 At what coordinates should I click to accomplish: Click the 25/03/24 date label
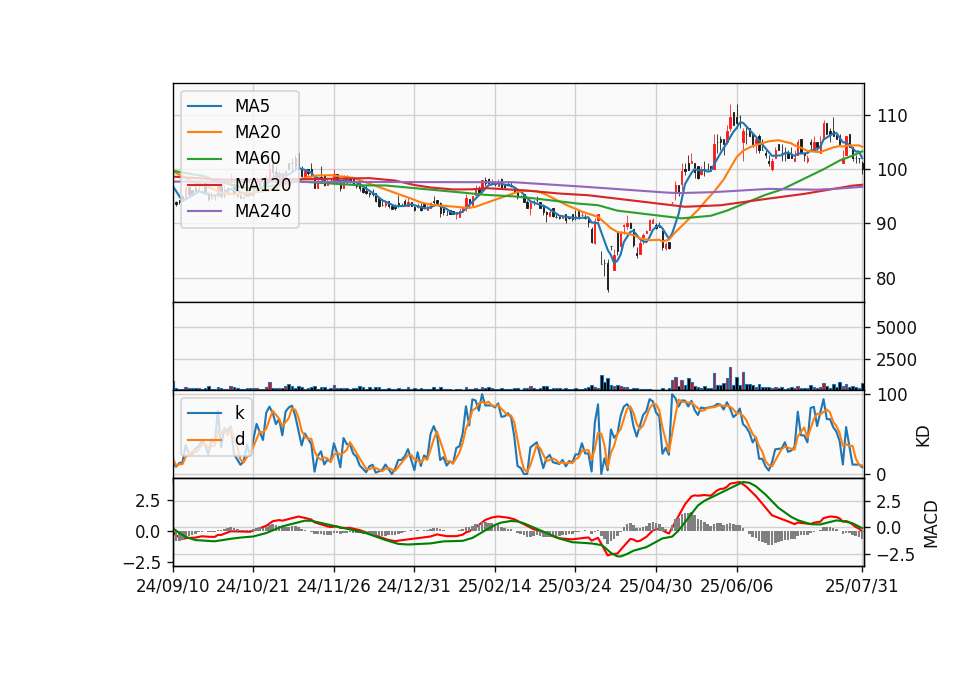pyautogui.click(x=575, y=586)
